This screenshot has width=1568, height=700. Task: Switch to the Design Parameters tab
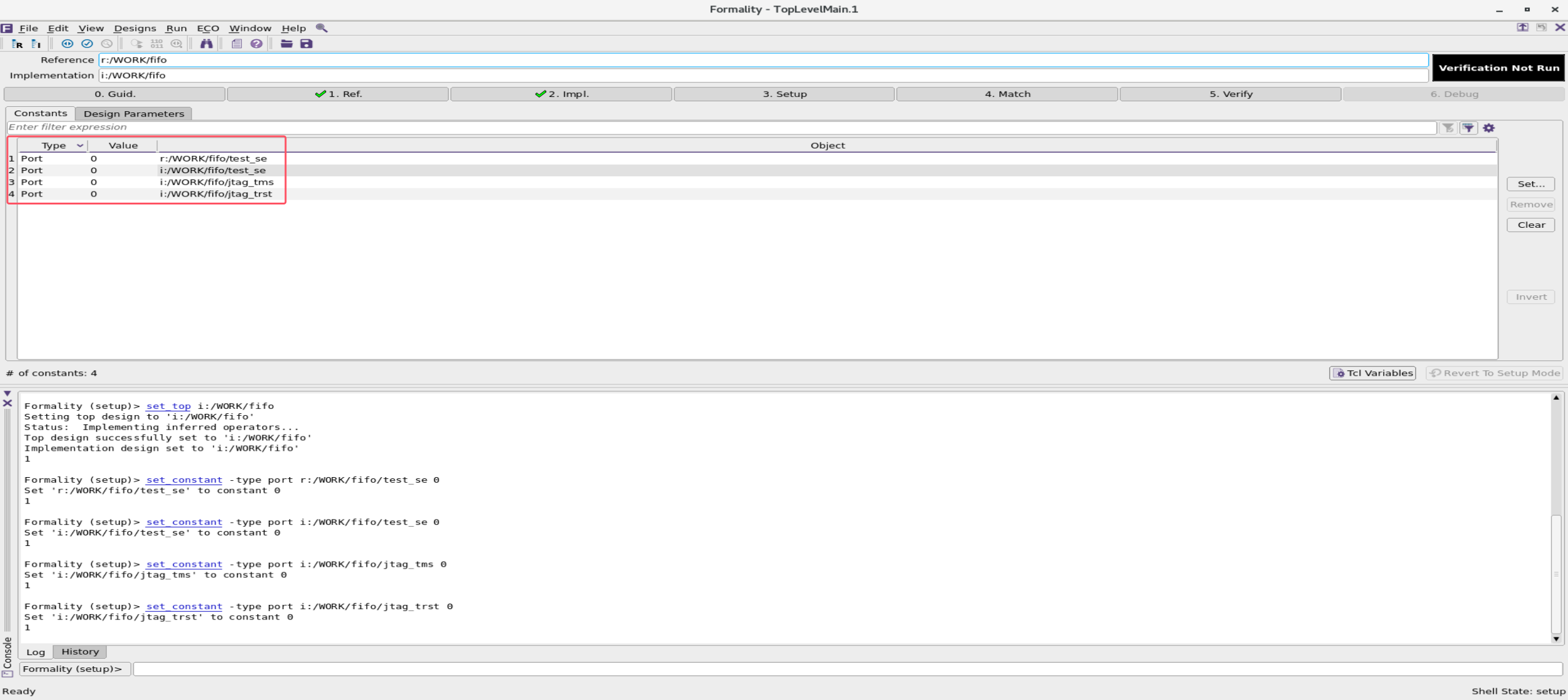coord(133,114)
